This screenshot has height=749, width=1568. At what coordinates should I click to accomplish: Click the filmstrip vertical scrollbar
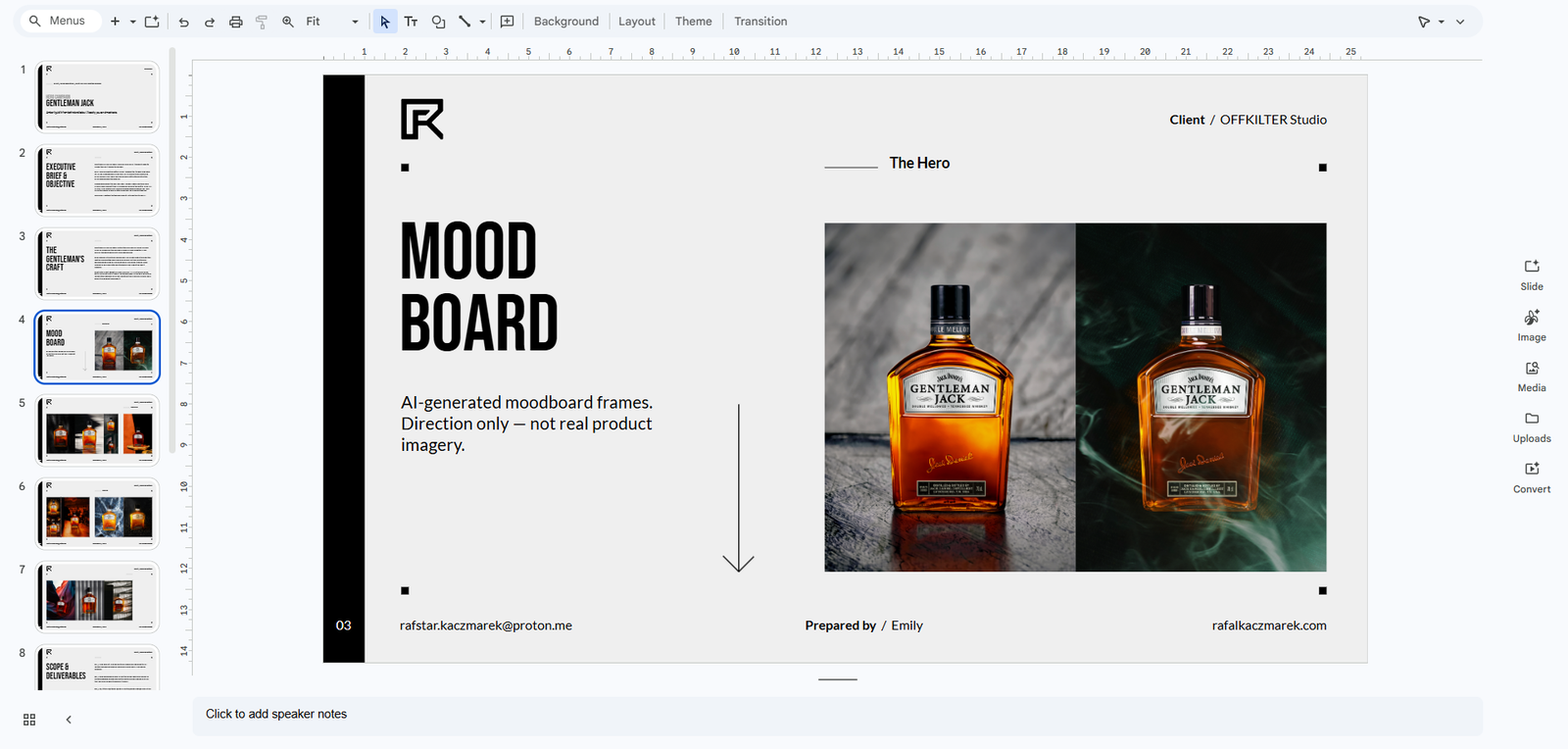[172, 250]
